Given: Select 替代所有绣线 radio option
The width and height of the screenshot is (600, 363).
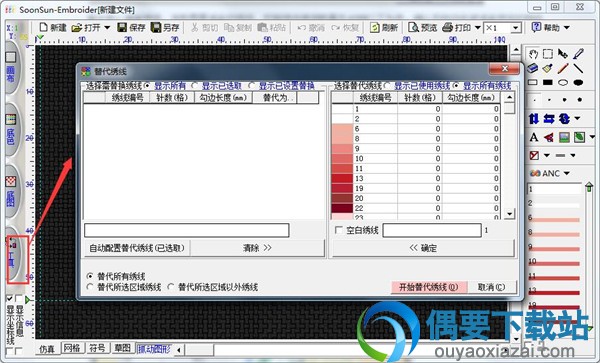Looking at the screenshot, I should pos(90,276).
